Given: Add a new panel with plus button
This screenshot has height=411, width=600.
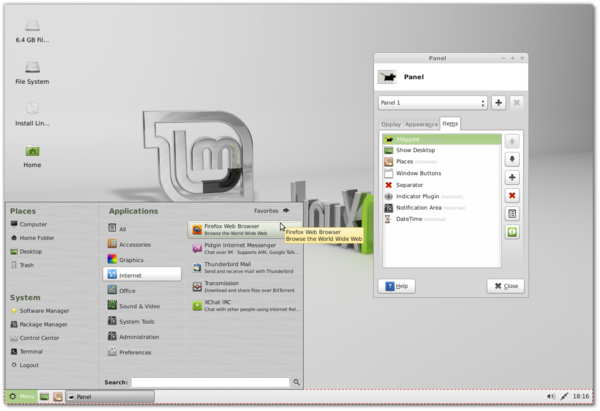Looking at the screenshot, I should [498, 103].
